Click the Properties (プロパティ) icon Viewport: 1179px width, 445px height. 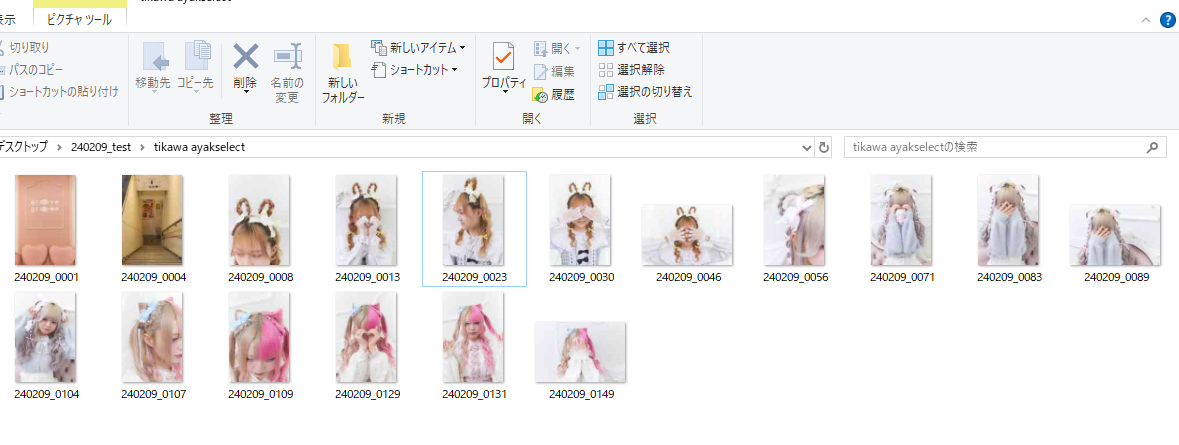(503, 57)
